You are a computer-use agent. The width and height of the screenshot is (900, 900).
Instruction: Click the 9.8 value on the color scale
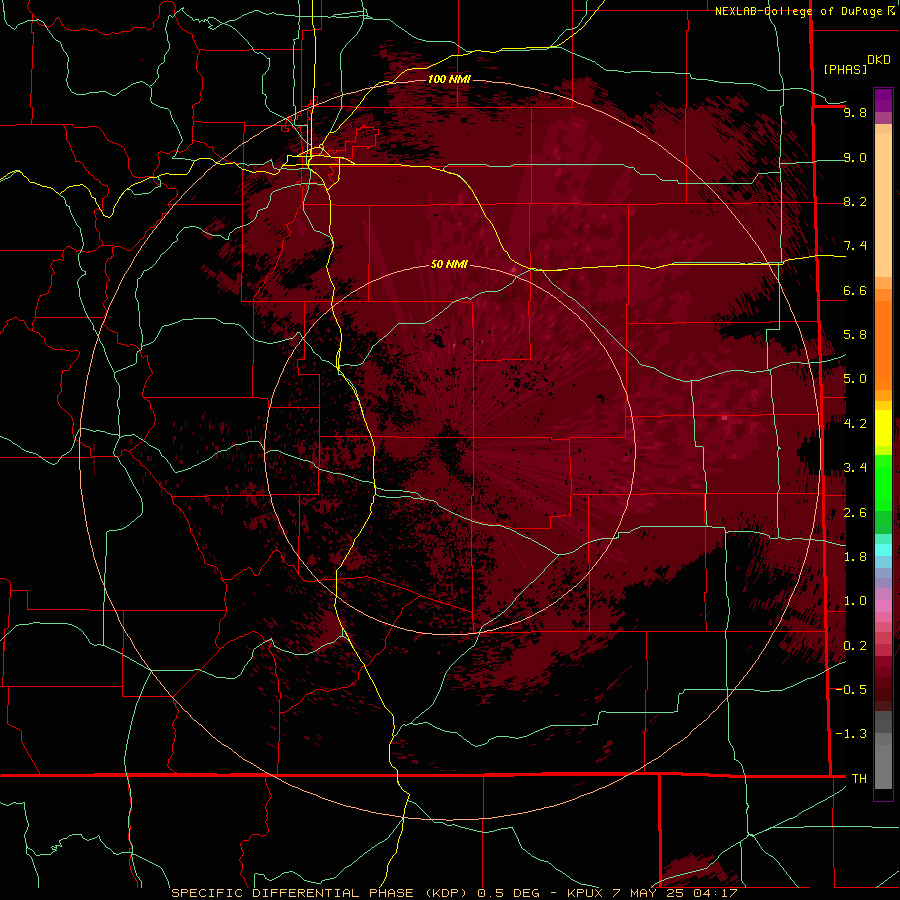pyautogui.click(x=855, y=112)
